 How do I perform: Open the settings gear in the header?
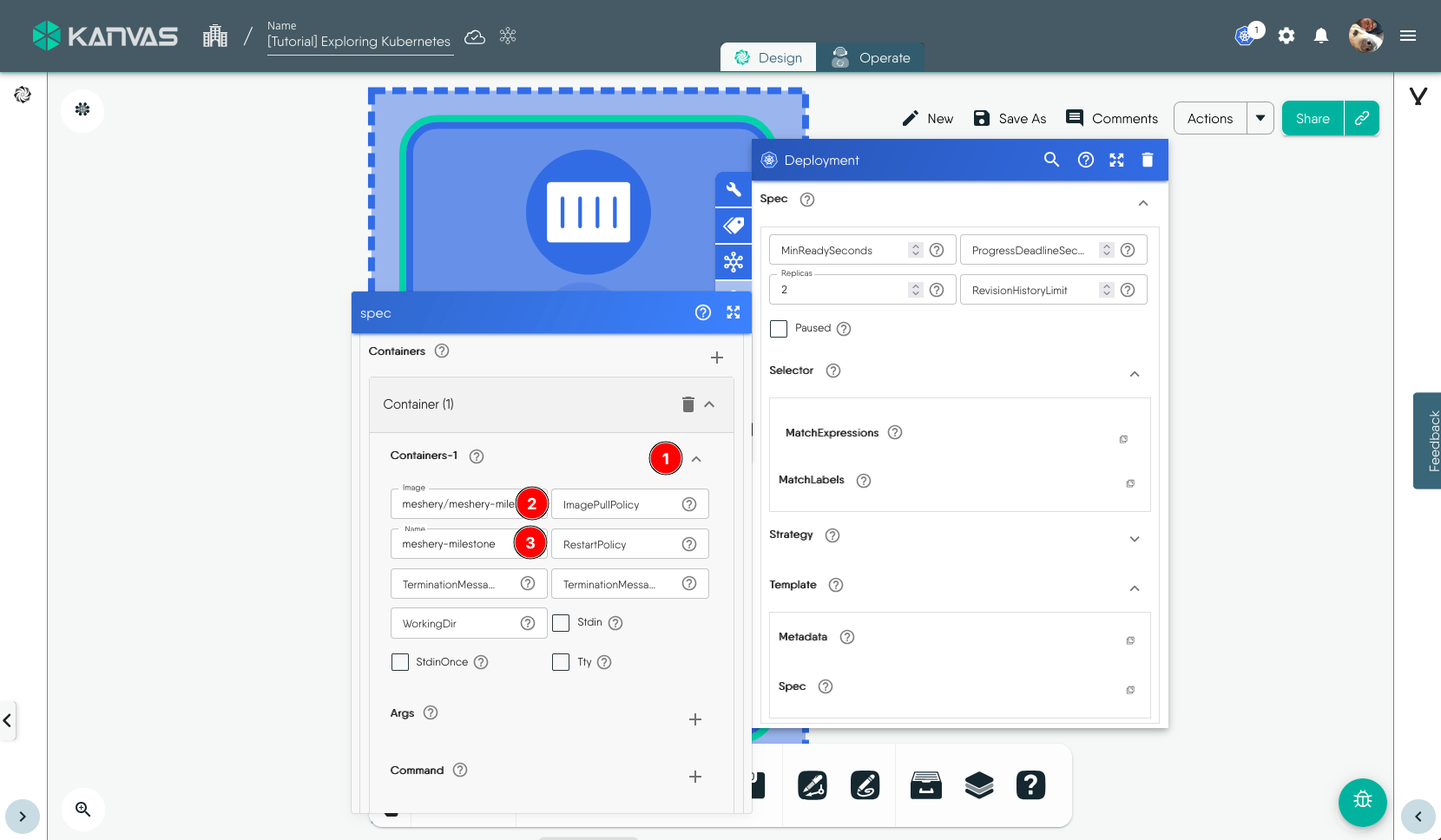[x=1286, y=36]
